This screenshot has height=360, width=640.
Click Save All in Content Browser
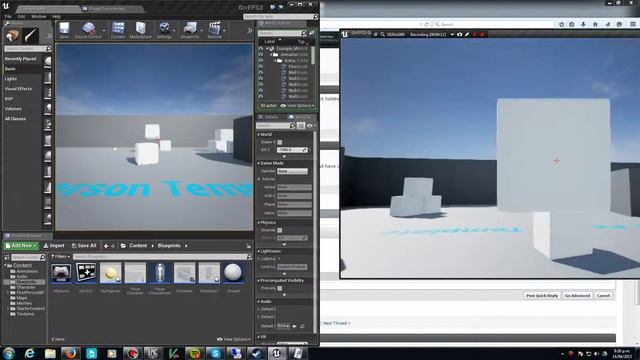click(84, 246)
